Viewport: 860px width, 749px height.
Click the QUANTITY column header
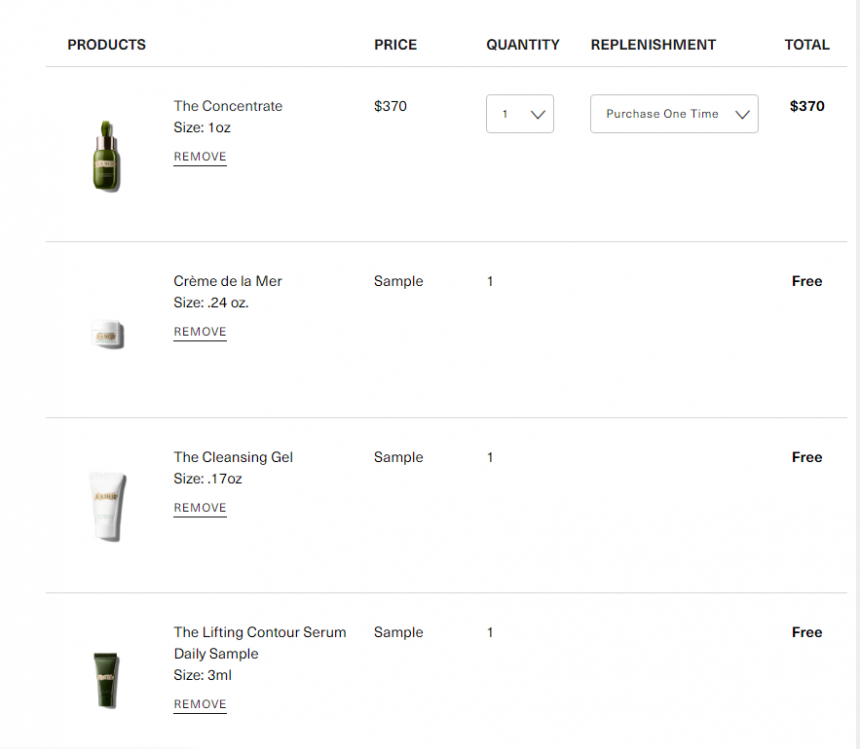click(x=523, y=44)
